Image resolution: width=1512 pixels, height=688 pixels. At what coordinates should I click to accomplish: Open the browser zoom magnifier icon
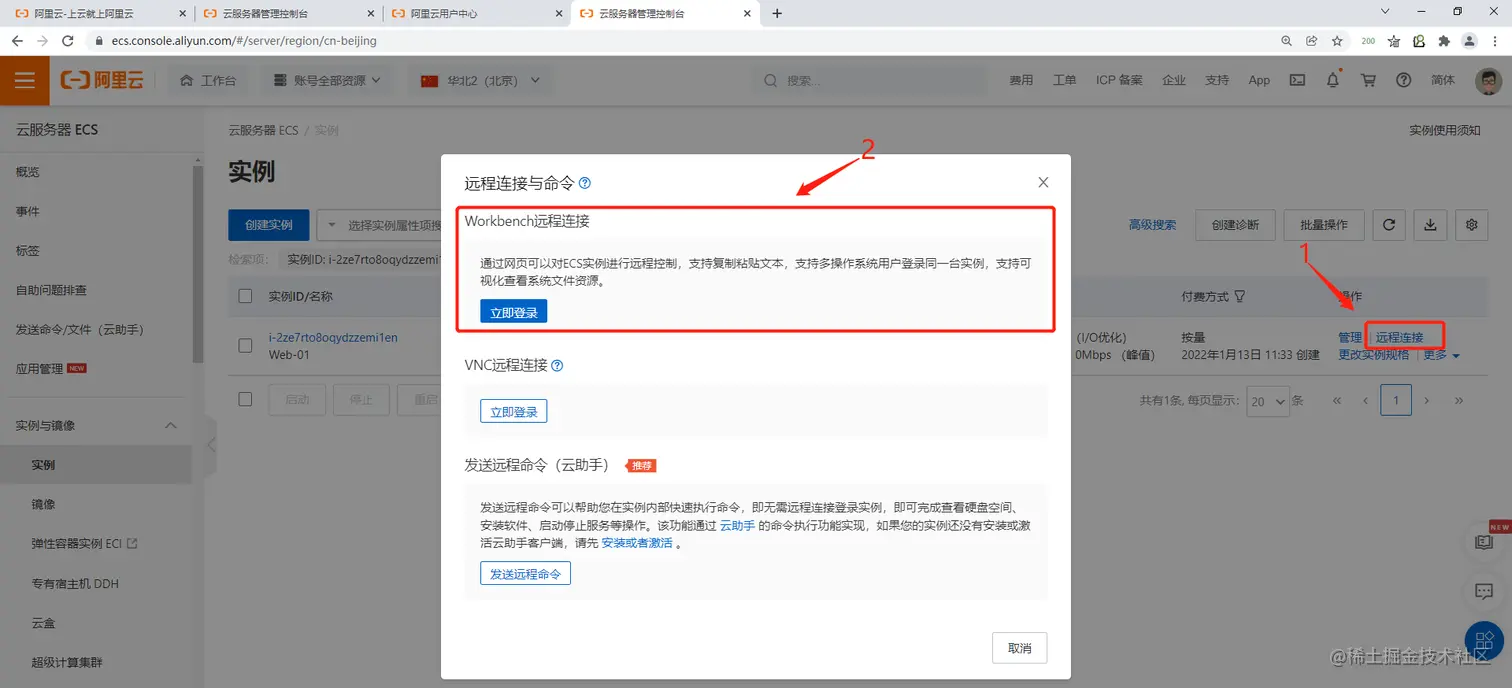(x=1287, y=41)
